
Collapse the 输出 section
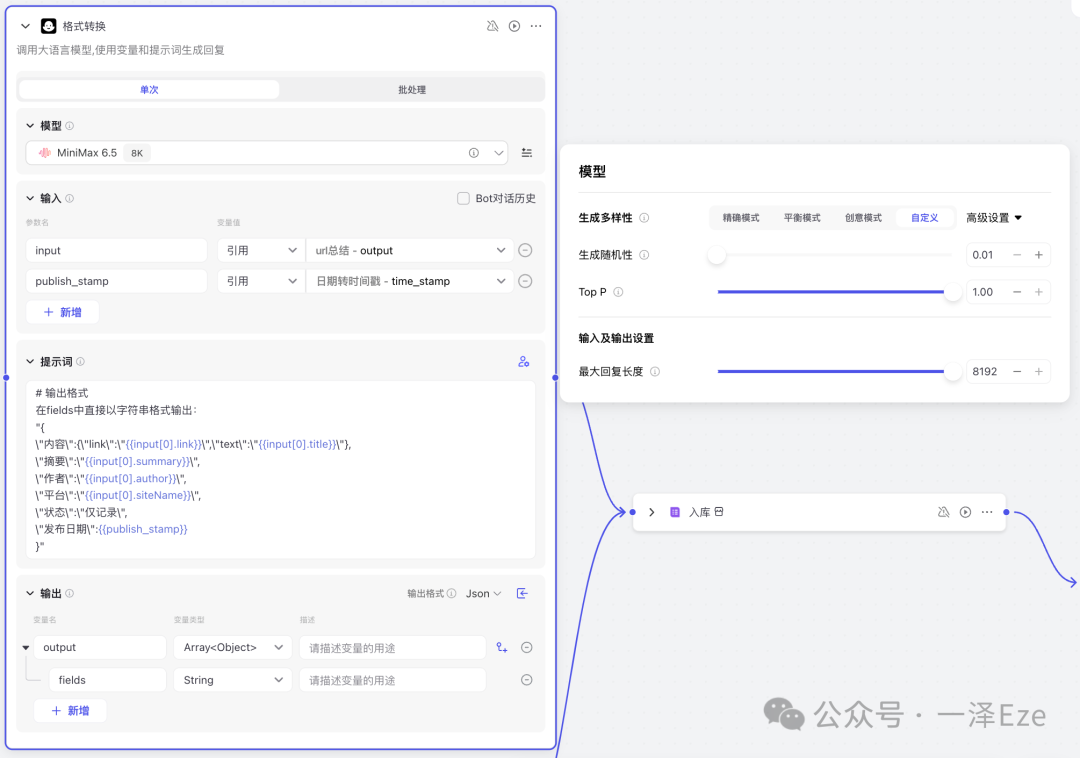[x=30, y=593]
